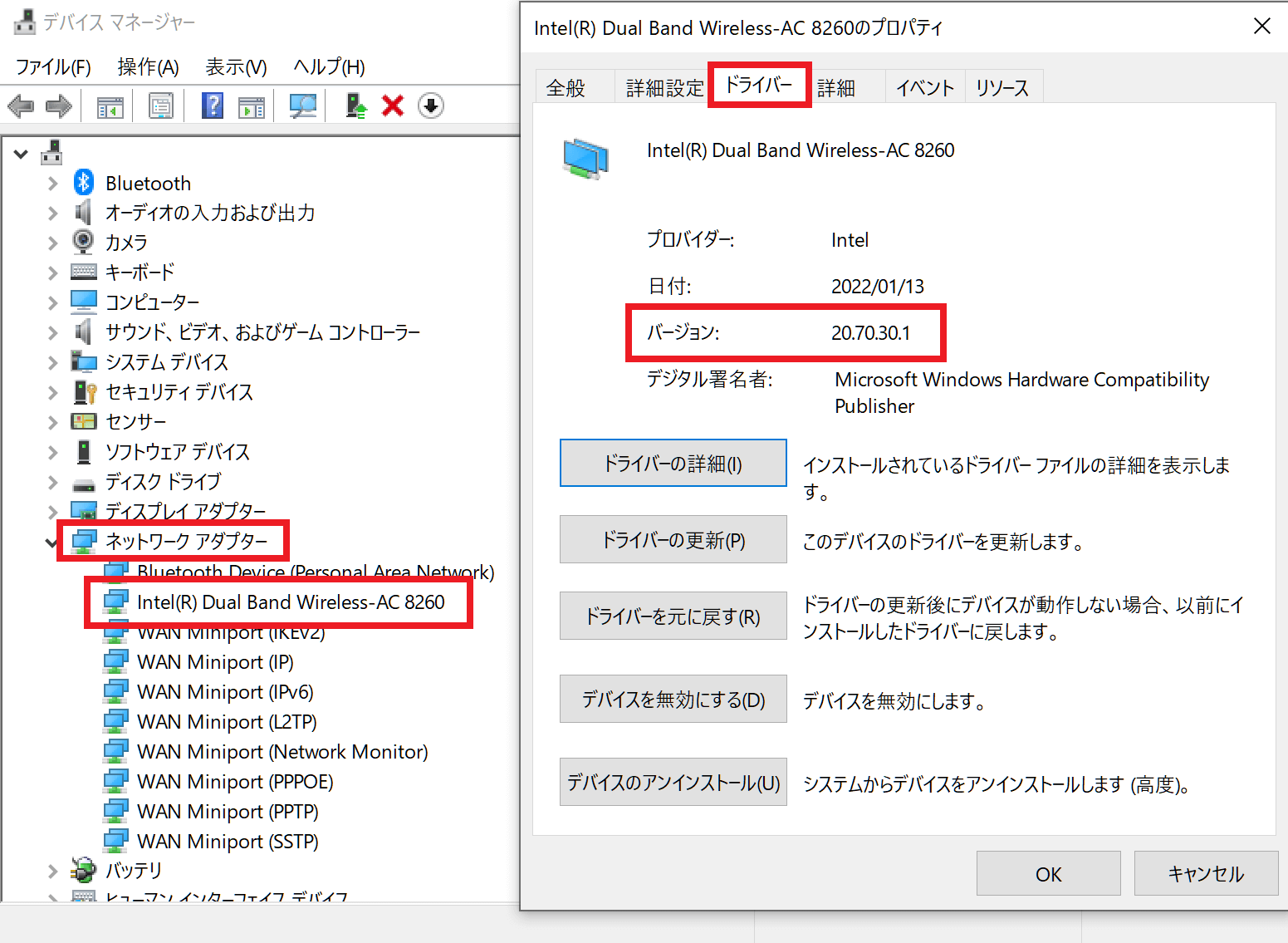The height and width of the screenshot is (943, 1288).
Task: Select Intel(R) Dual Band Wireless-AC 8260 tree item
Action: tap(291, 602)
